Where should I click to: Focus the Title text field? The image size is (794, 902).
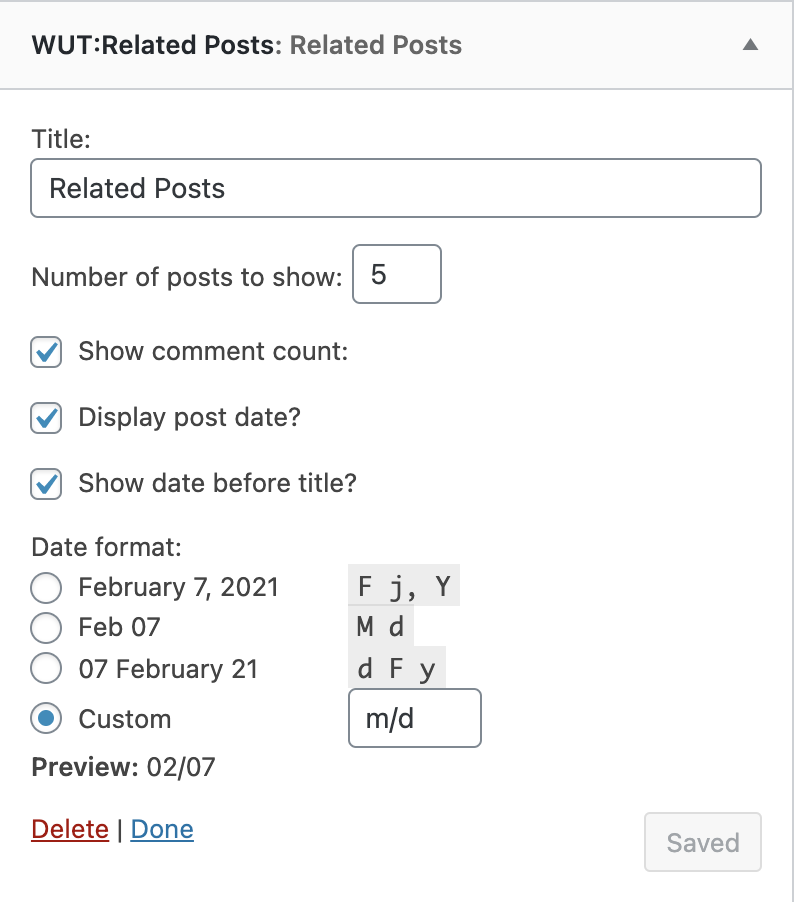tap(396, 188)
